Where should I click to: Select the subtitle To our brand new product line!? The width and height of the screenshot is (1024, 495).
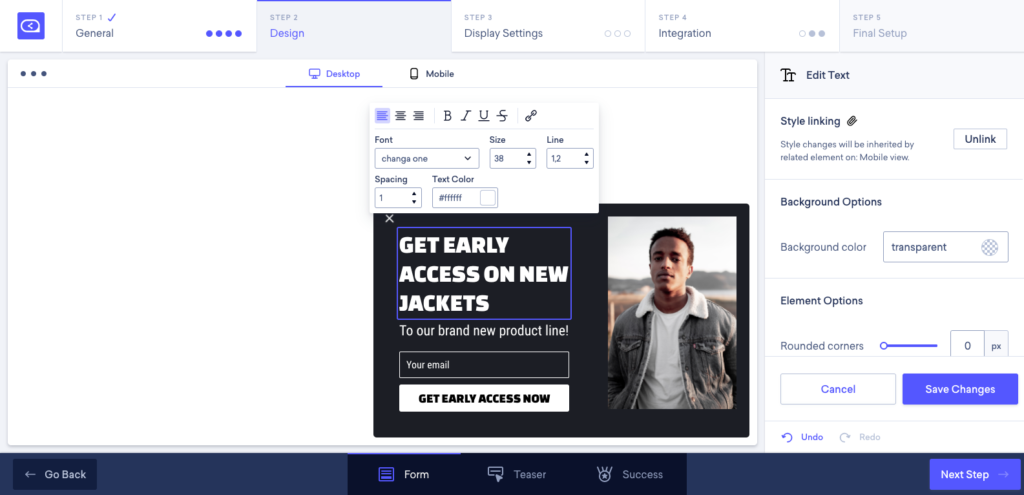tap(484, 330)
